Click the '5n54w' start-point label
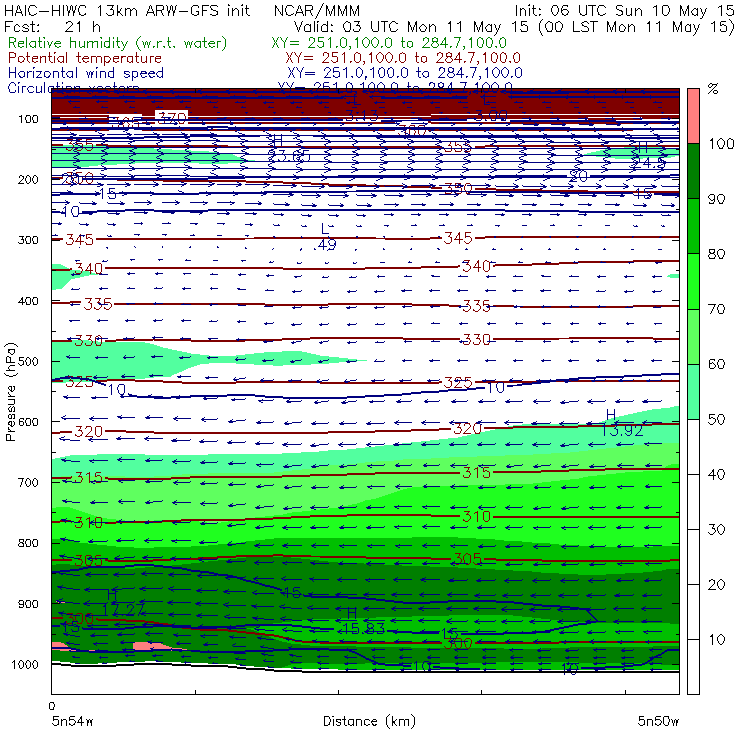 click(72, 721)
